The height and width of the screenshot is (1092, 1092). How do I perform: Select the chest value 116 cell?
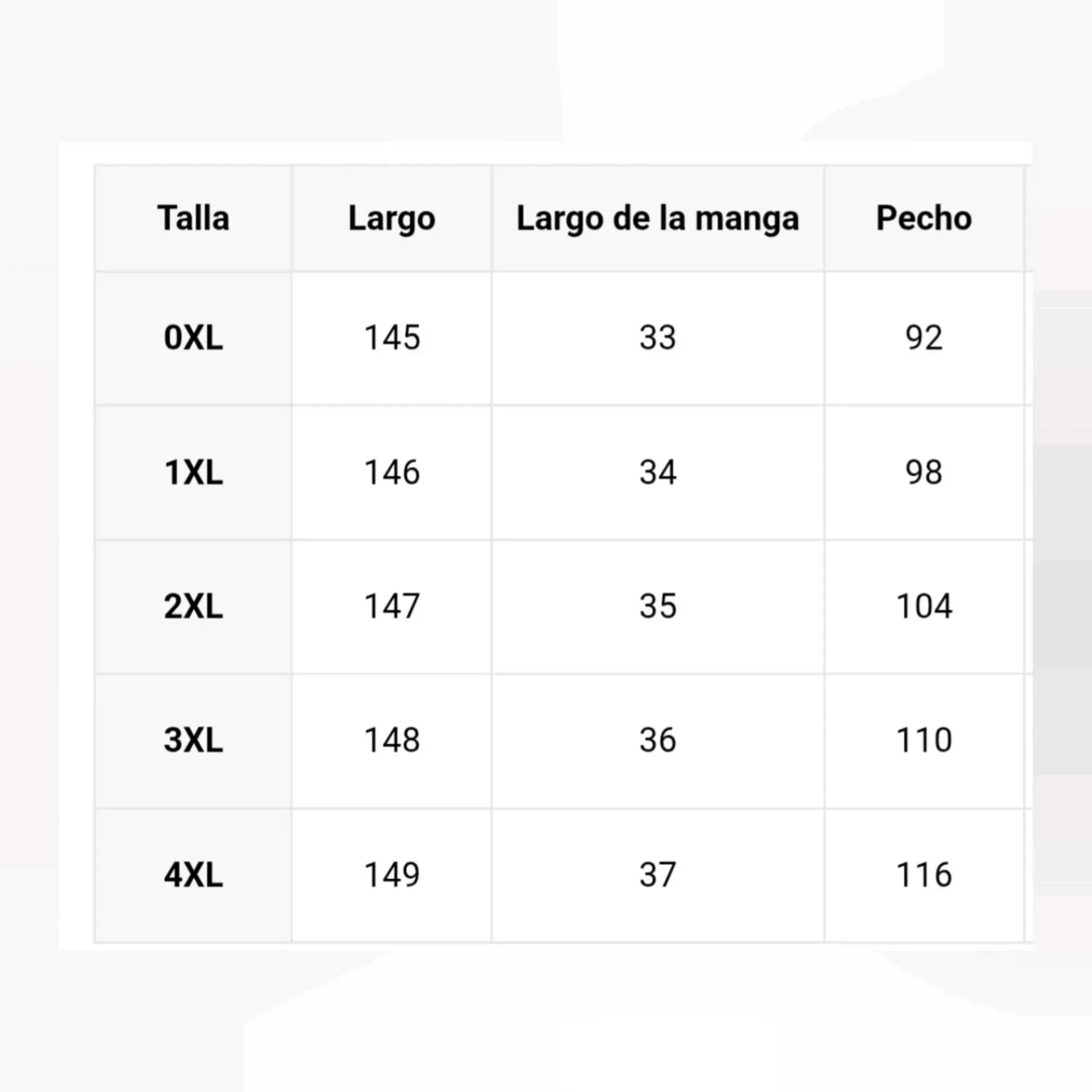pos(924,875)
